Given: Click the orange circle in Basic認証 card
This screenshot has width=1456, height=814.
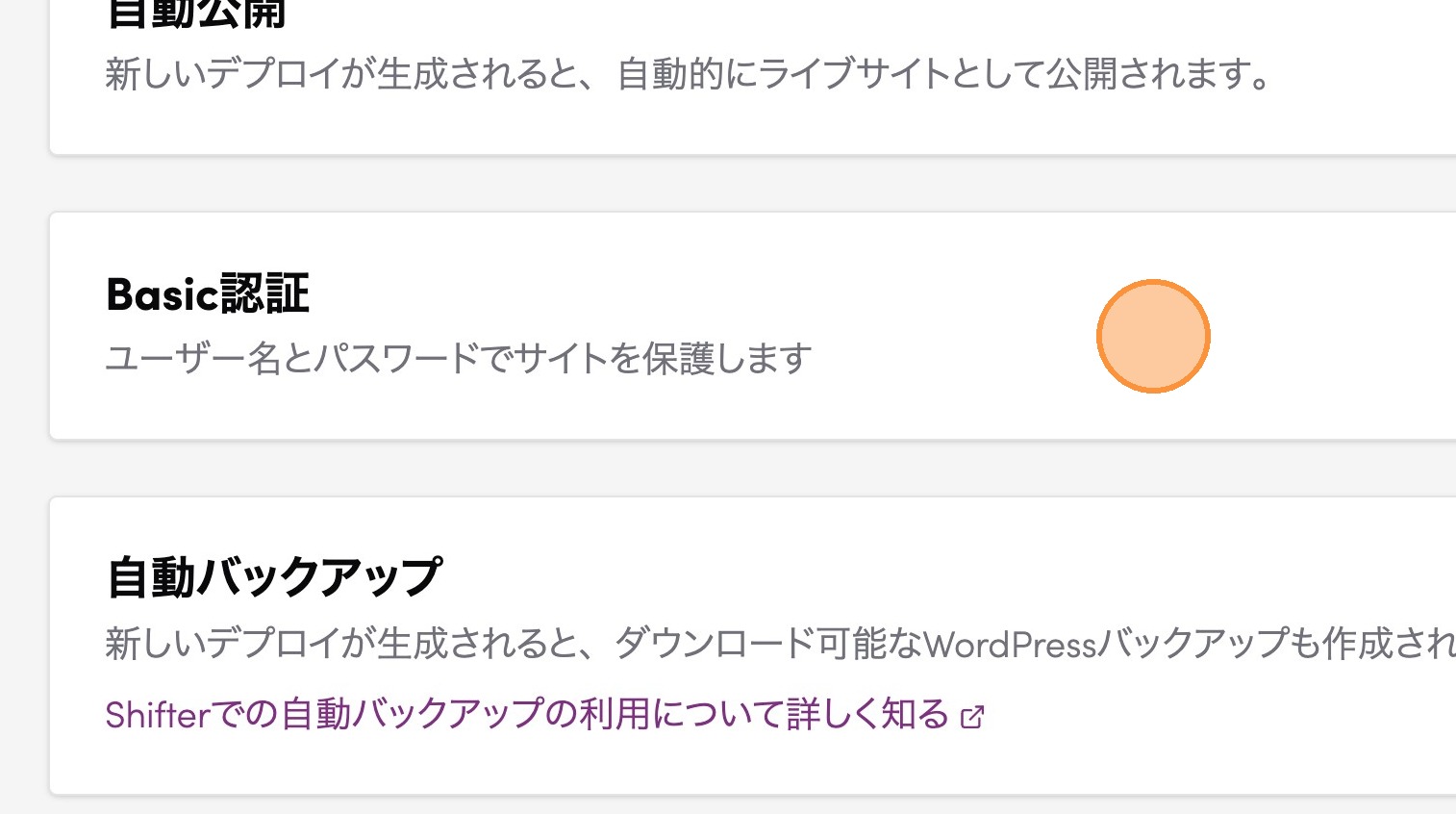Looking at the screenshot, I should pyautogui.click(x=1153, y=336).
